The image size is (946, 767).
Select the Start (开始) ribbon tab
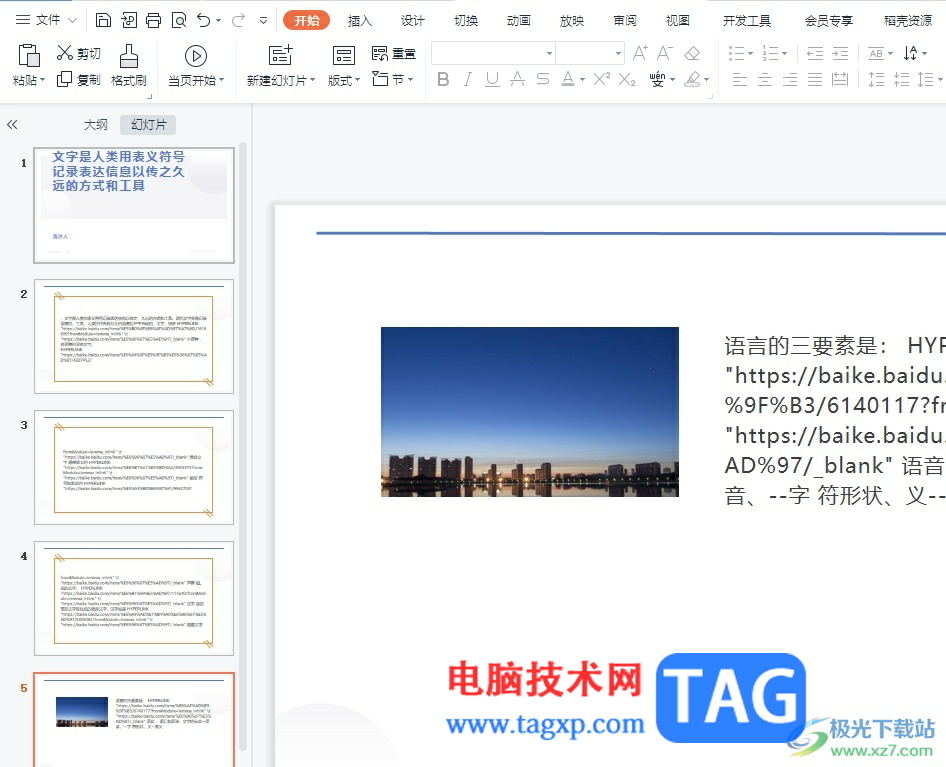(306, 21)
